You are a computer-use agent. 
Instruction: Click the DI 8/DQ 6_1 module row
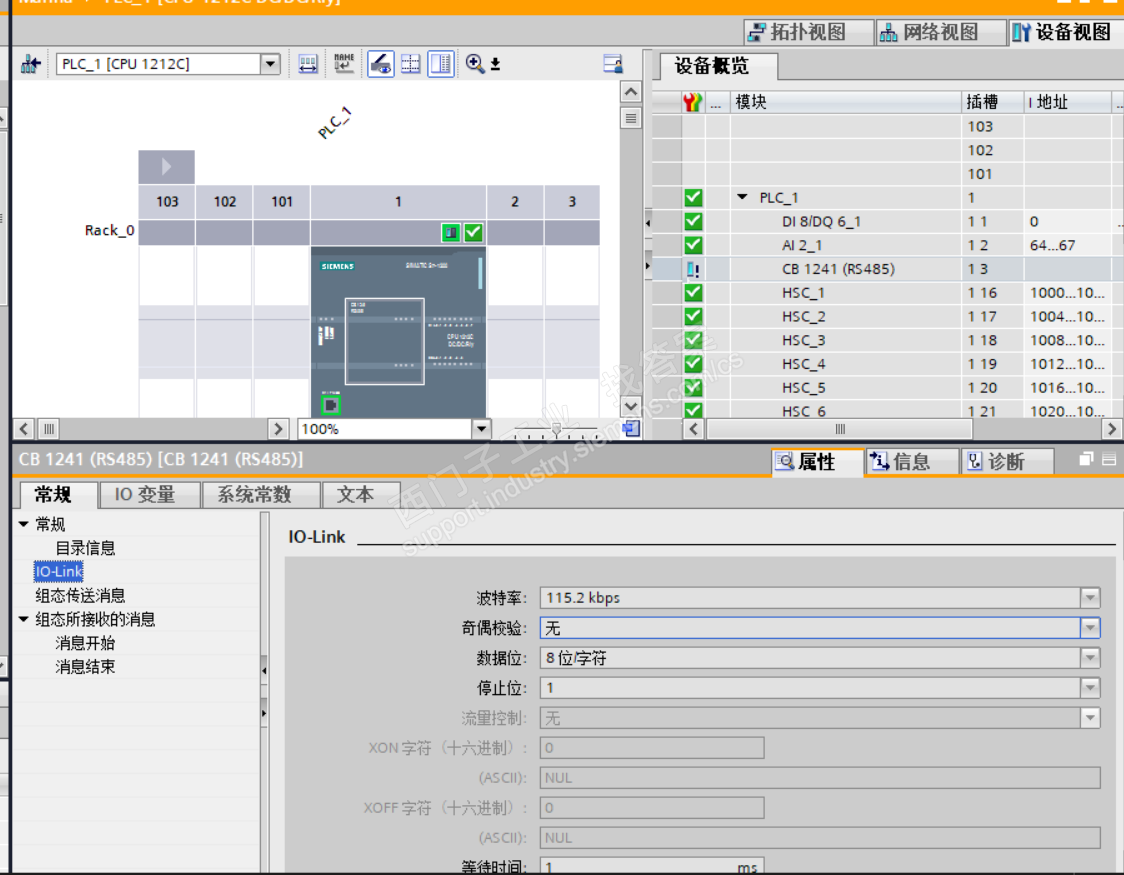tap(887, 221)
